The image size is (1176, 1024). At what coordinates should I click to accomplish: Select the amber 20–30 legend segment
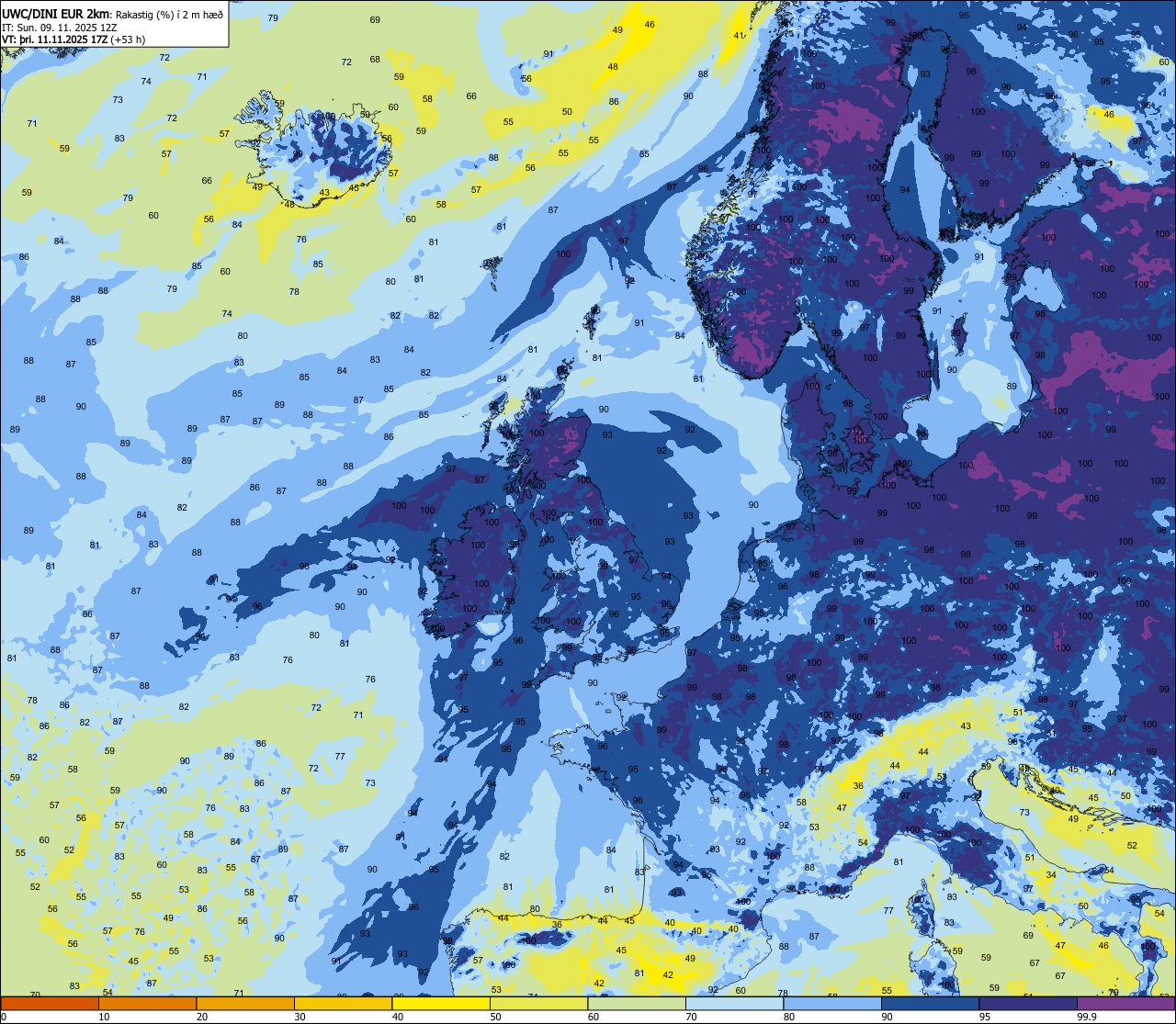coord(245,1003)
